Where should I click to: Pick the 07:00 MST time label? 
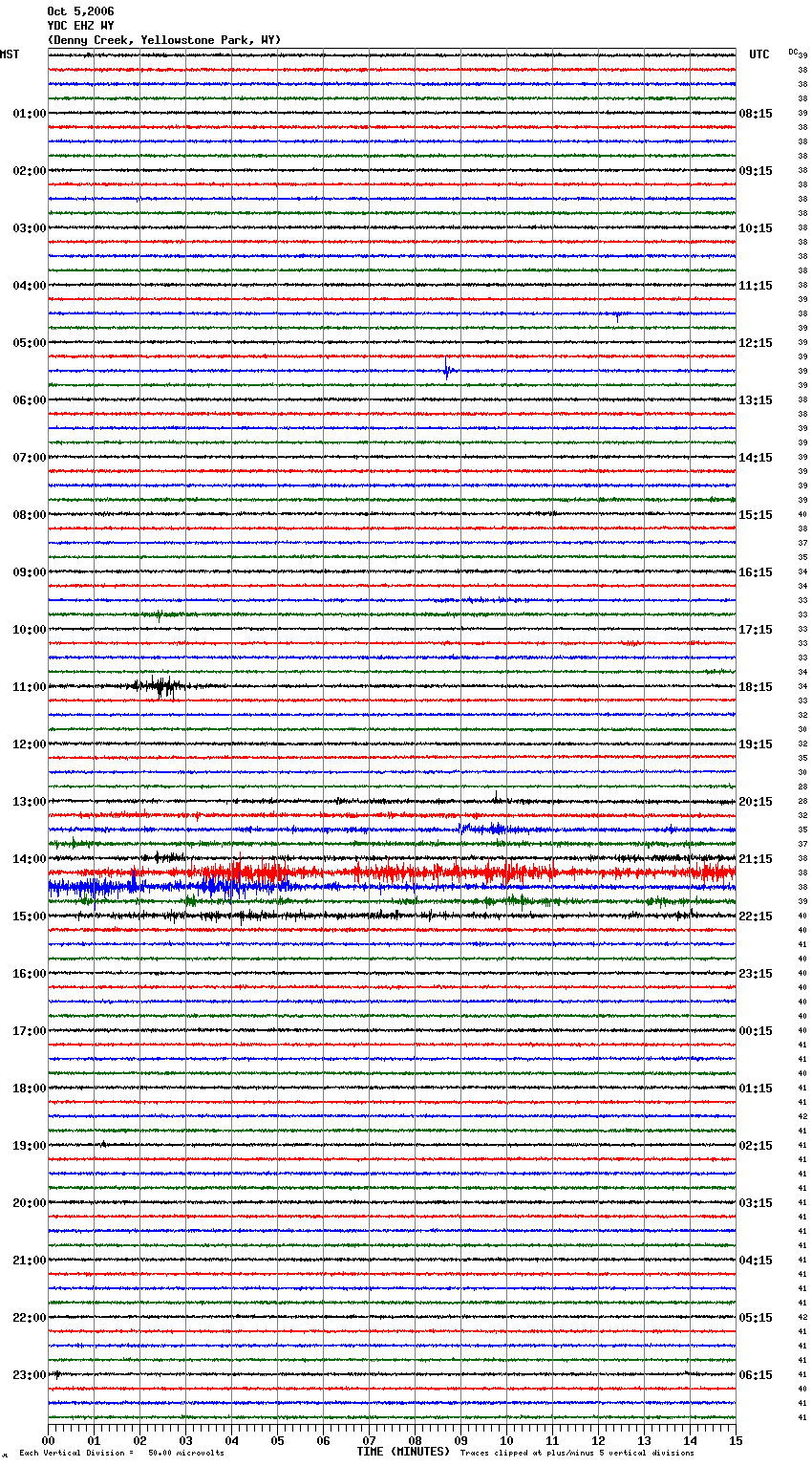coord(30,458)
